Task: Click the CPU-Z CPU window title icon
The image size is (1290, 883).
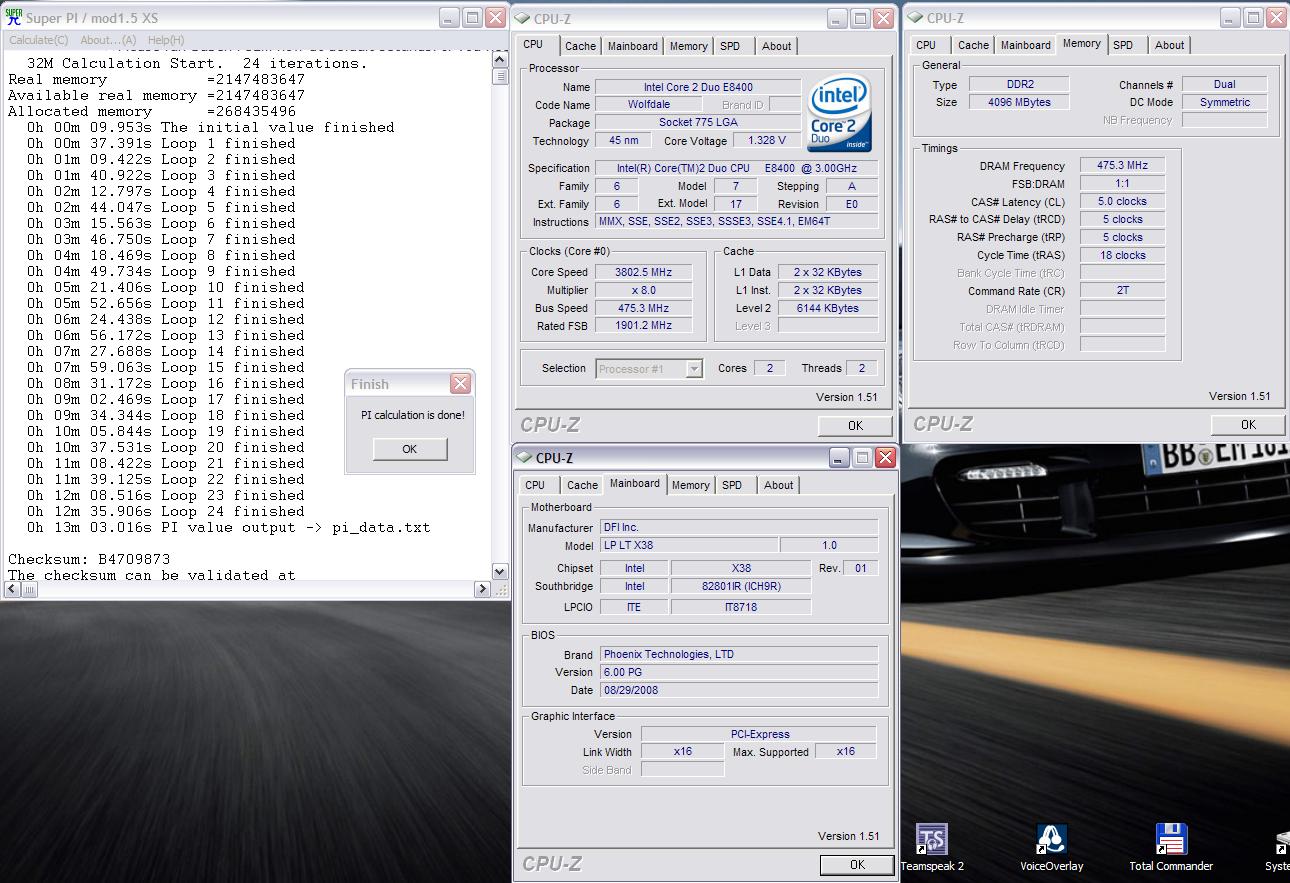Action: [523, 19]
